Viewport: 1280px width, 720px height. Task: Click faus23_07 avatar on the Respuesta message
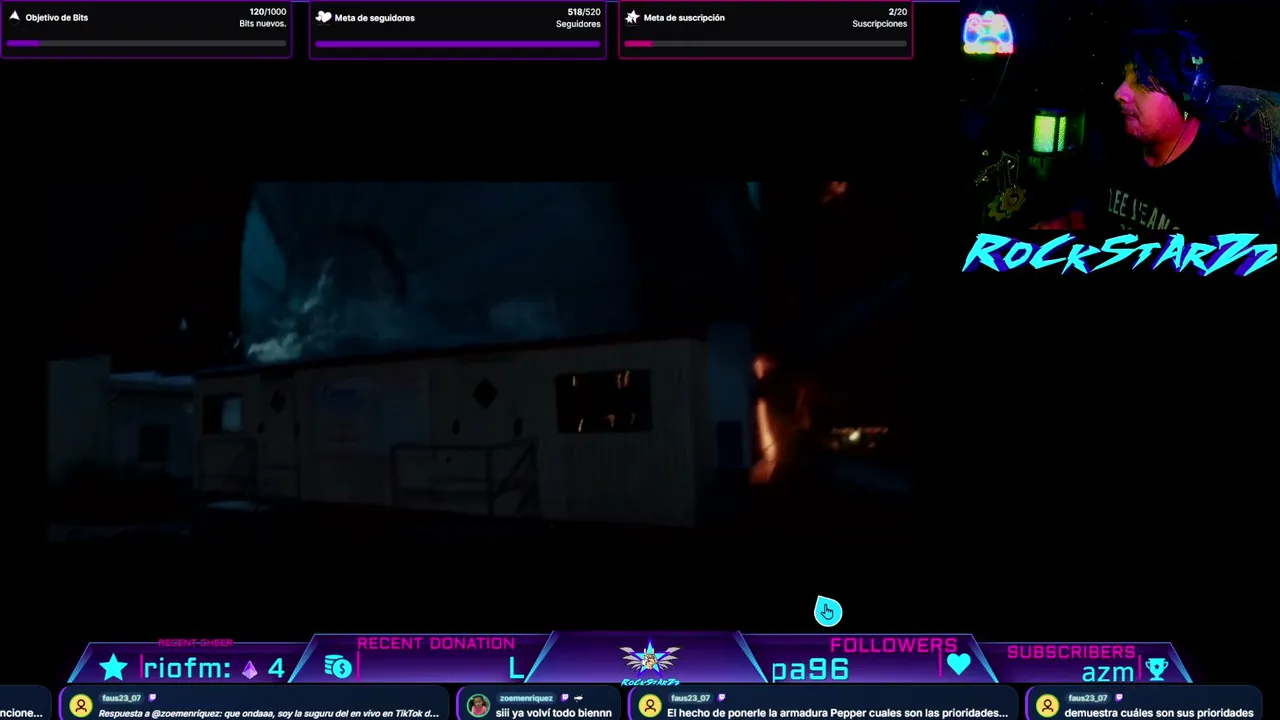[x=81, y=706]
